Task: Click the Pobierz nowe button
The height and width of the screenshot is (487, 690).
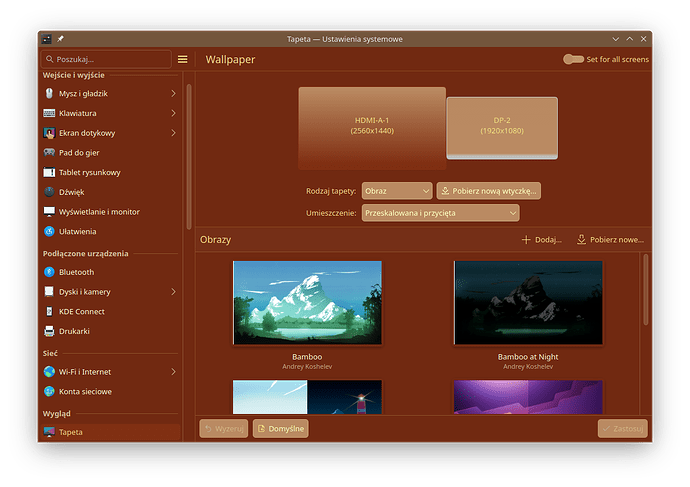Action: click(610, 240)
